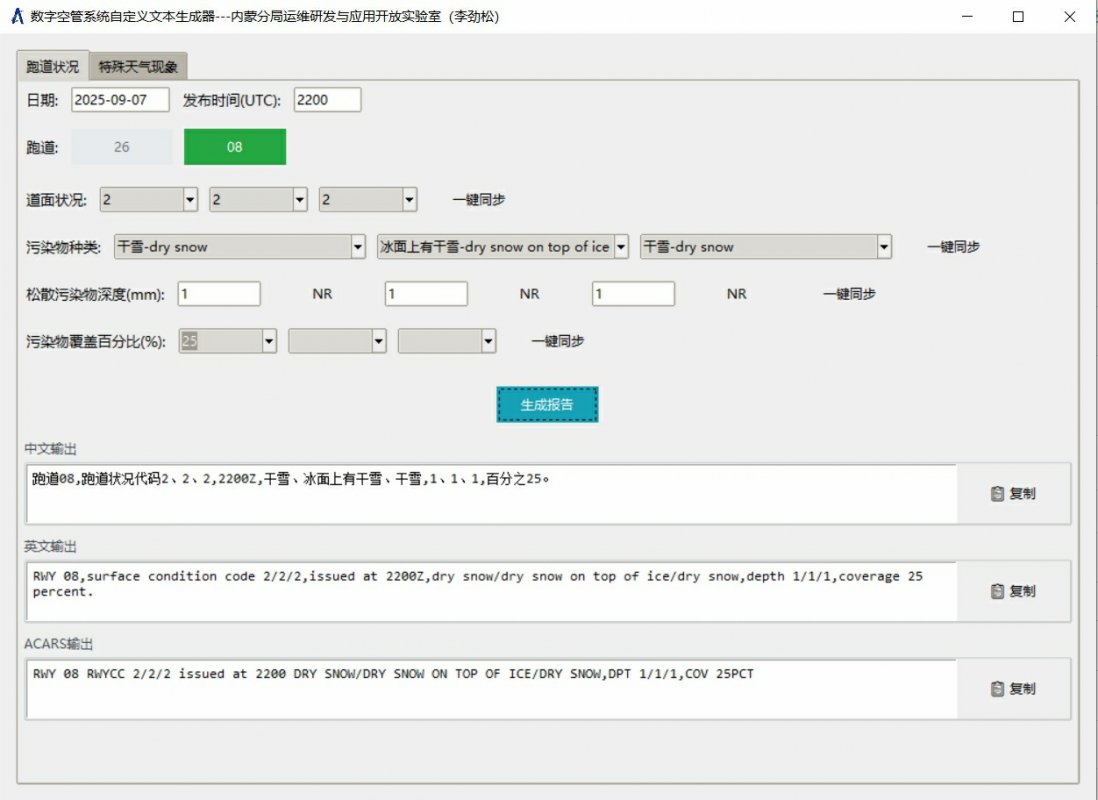Click the 日期 date input field
This screenshot has width=1098, height=800.
[122, 99]
